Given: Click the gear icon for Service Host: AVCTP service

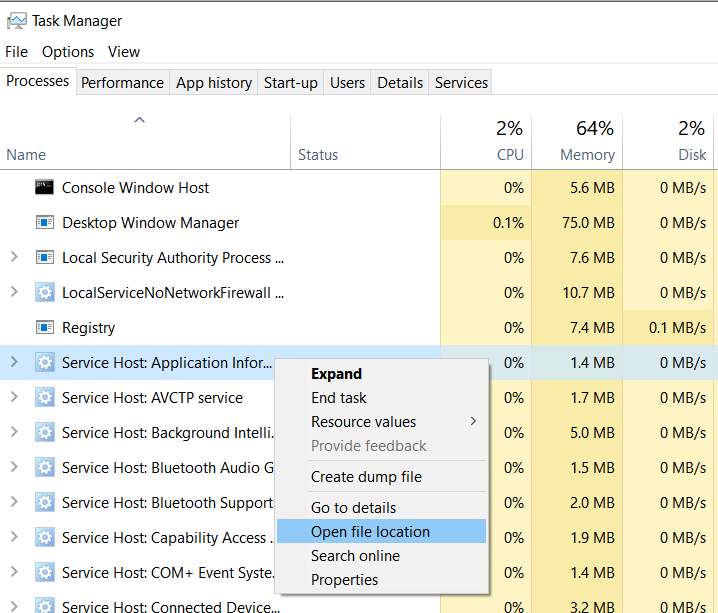Looking at the screenshot, I should (x=44, y=398).
